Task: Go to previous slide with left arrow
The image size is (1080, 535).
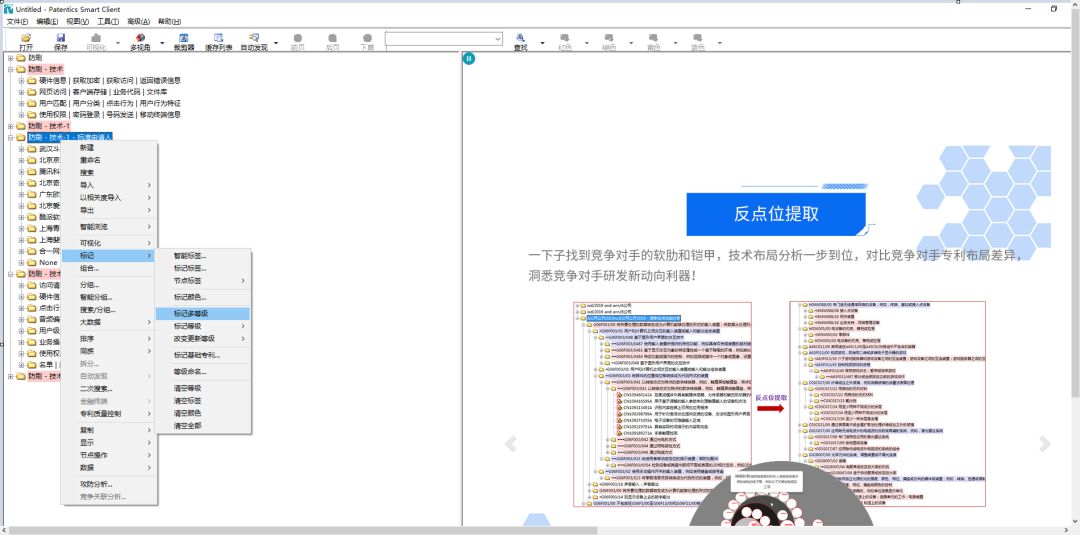Action: [x=510, y=444]
